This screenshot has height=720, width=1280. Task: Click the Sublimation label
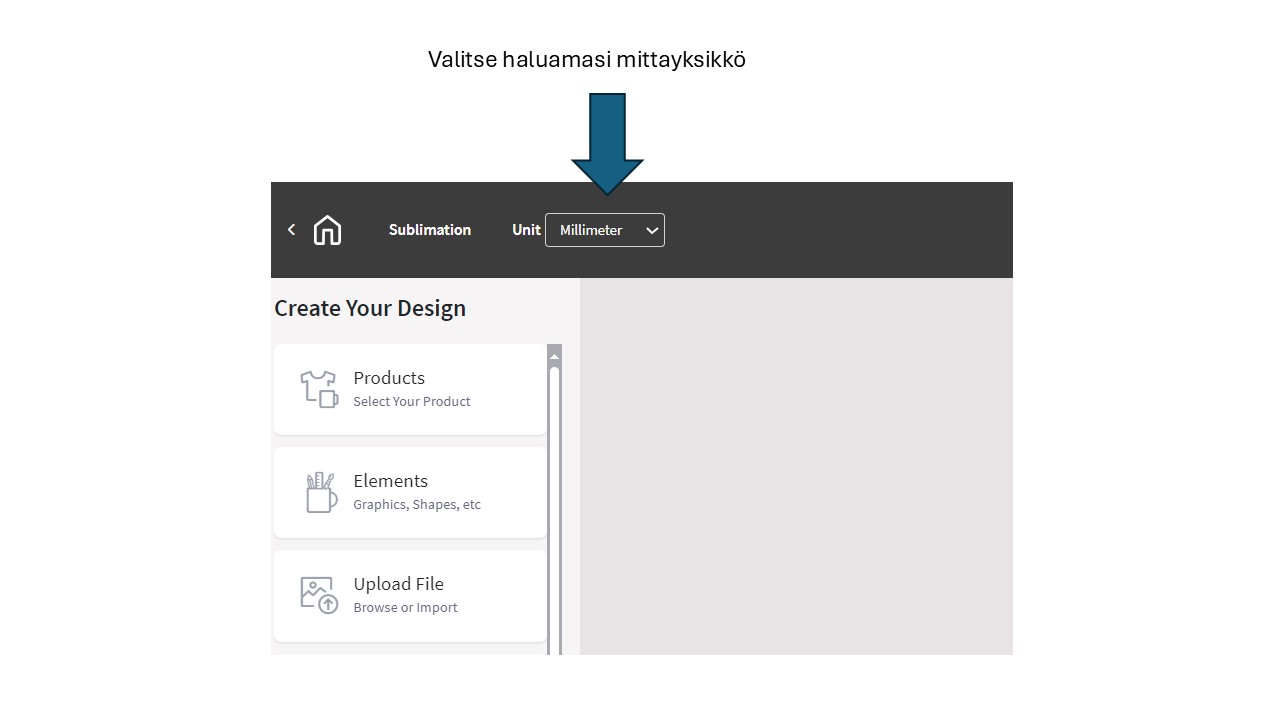(430, 230)
